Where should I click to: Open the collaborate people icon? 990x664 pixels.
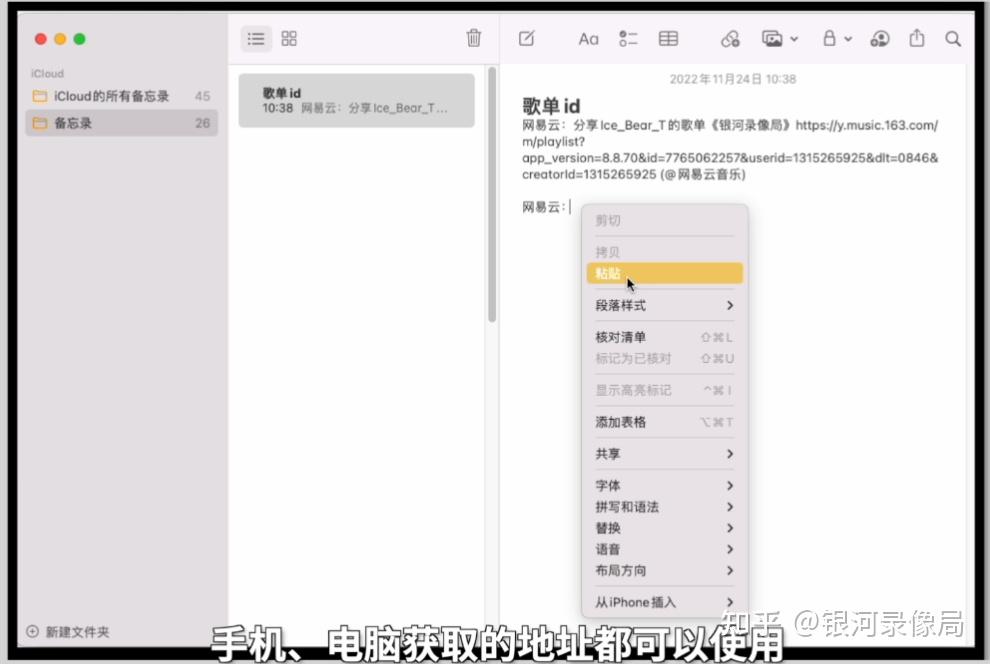tap(880, 39)
